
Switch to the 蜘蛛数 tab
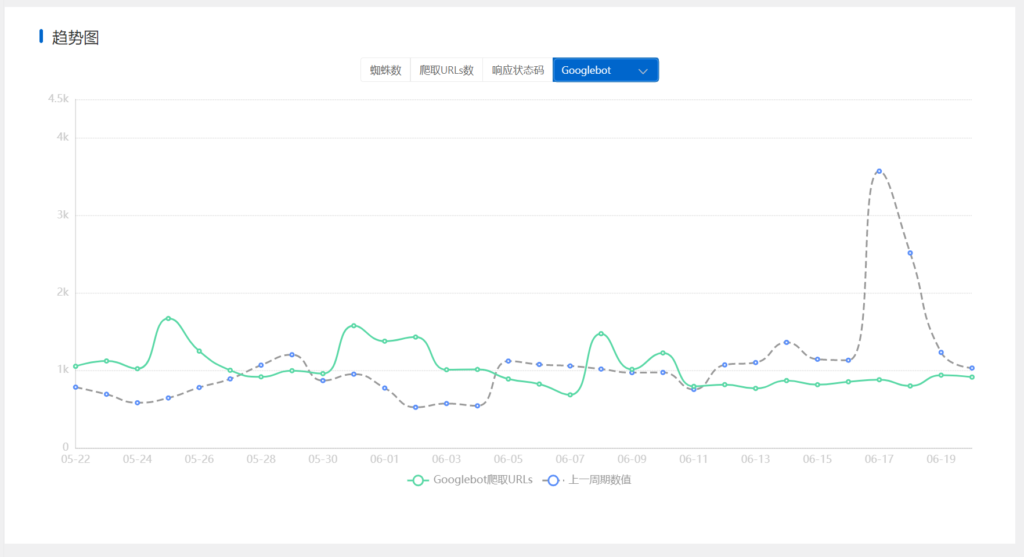pos(385,70)
